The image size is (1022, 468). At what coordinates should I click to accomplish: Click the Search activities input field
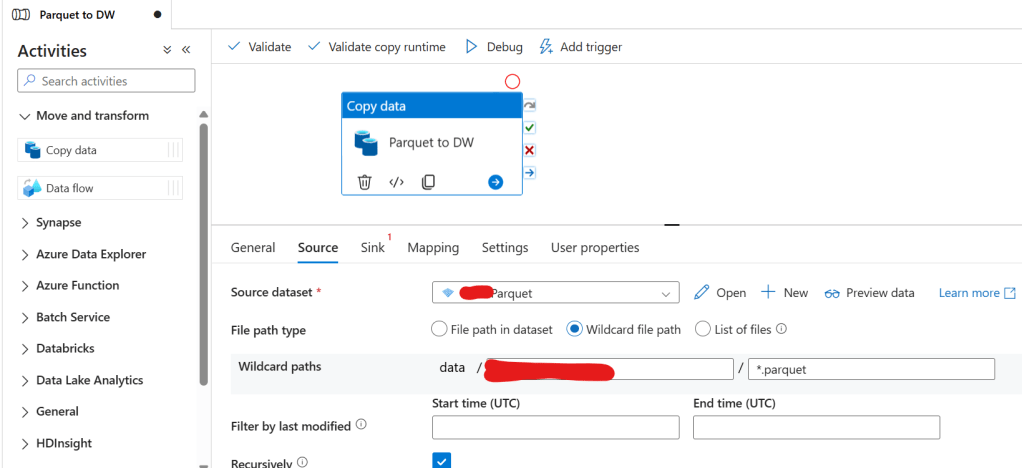point(107,81)
